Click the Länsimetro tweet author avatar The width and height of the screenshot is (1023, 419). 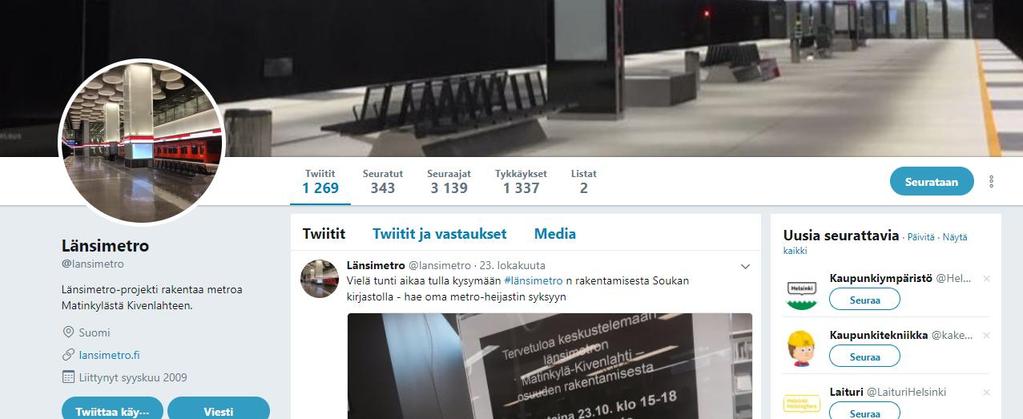tap(320, 279)
